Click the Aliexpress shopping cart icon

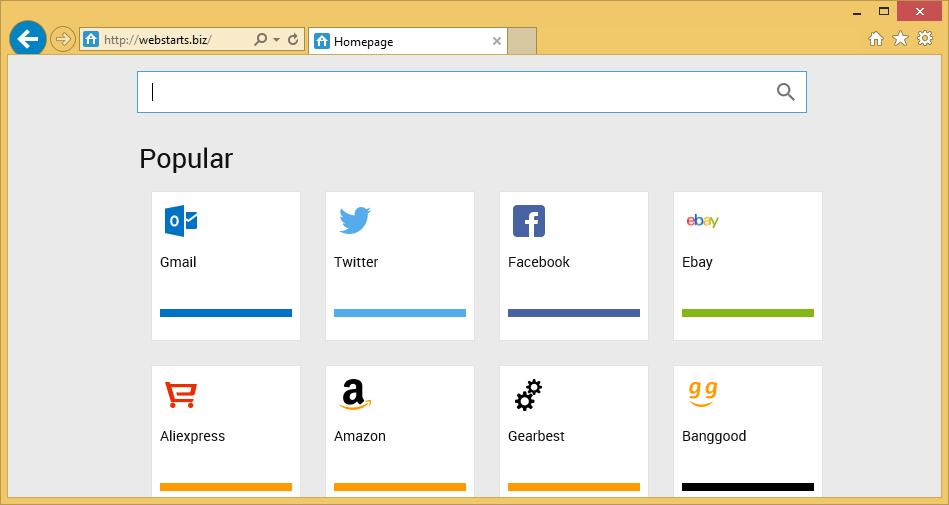click(181, 395)
